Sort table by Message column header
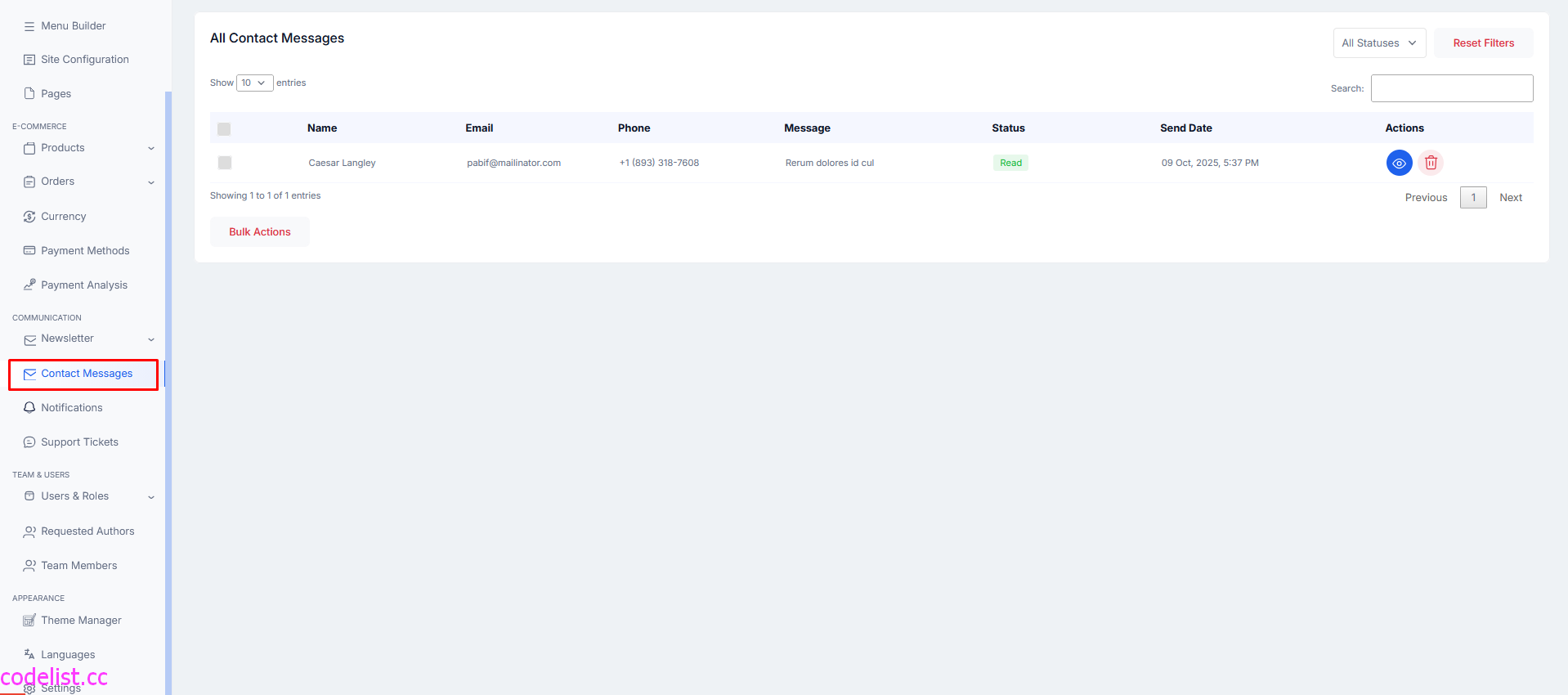Viewport: 1568px width, 695px height. (x=807, y=128)
